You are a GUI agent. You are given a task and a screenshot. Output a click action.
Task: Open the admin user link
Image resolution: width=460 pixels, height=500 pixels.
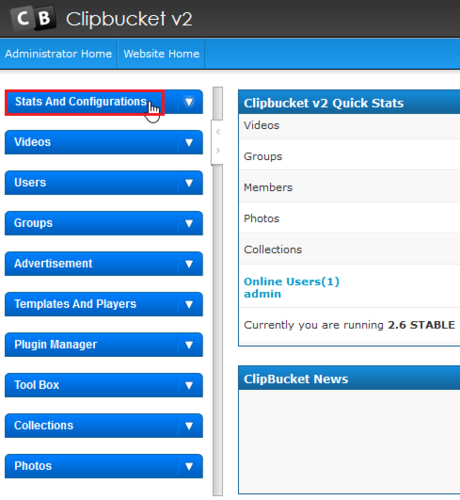coord(263,294)
